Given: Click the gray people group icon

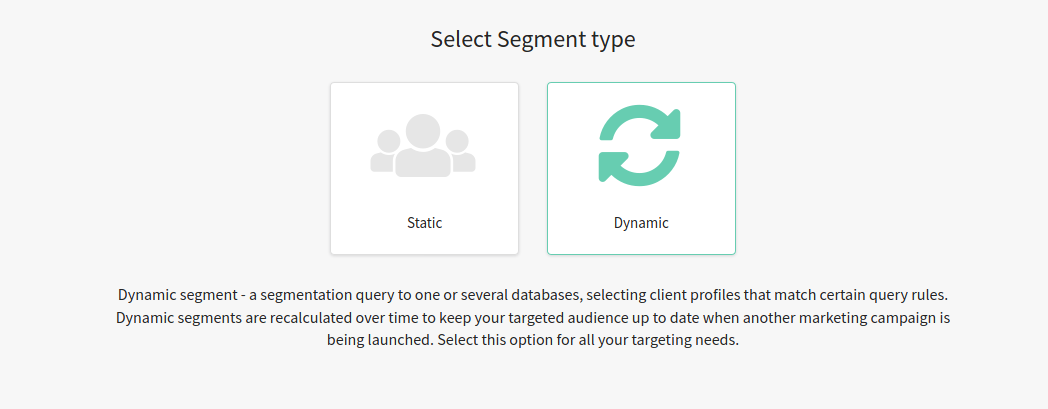Looking at the screenshot, I should pyautogui.click(x=423, y=146).
